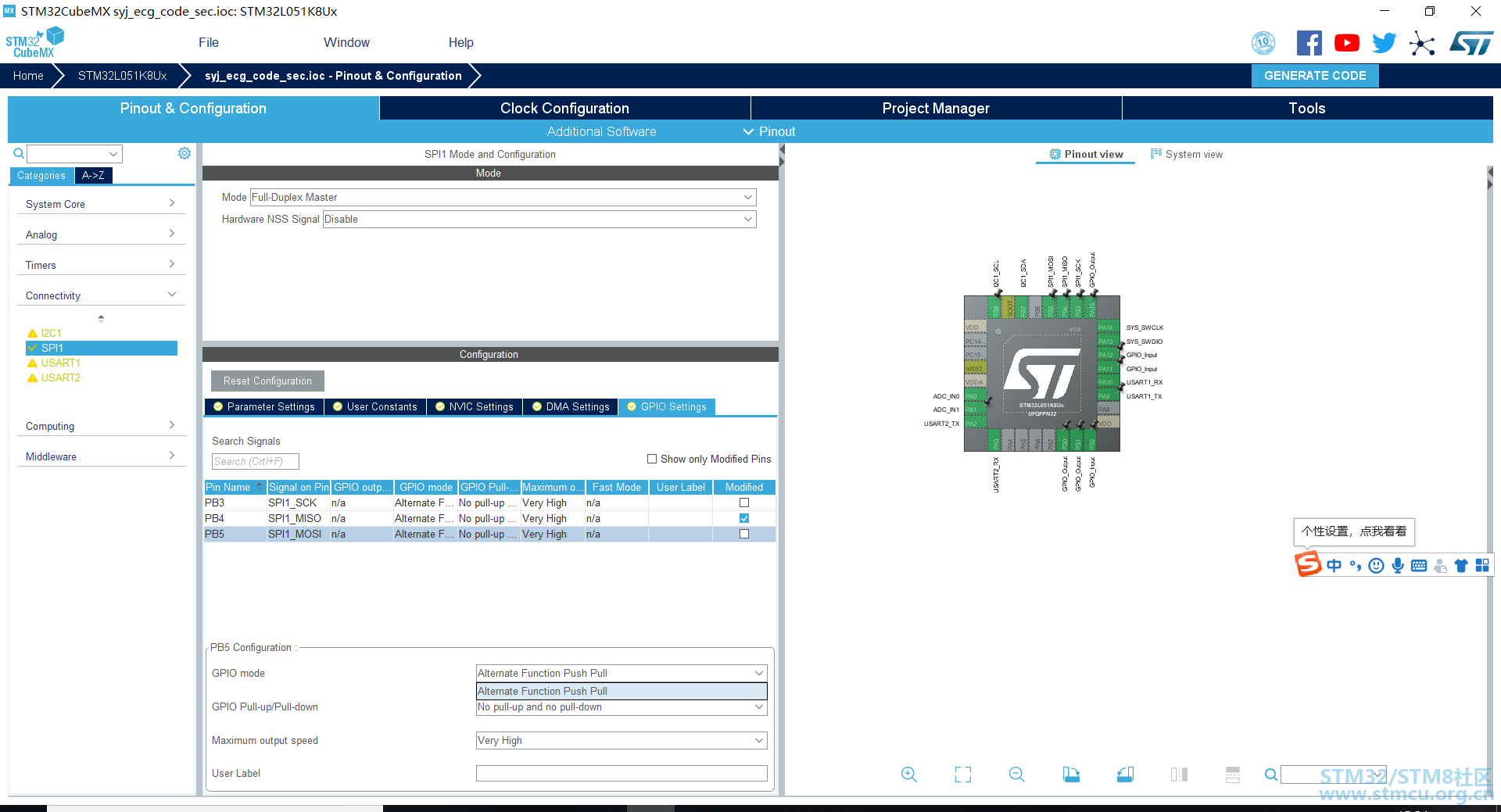Screen dimensions: 1501x812
Task: Click the 10th anniversary badge icon
Action: [1263, 43]
